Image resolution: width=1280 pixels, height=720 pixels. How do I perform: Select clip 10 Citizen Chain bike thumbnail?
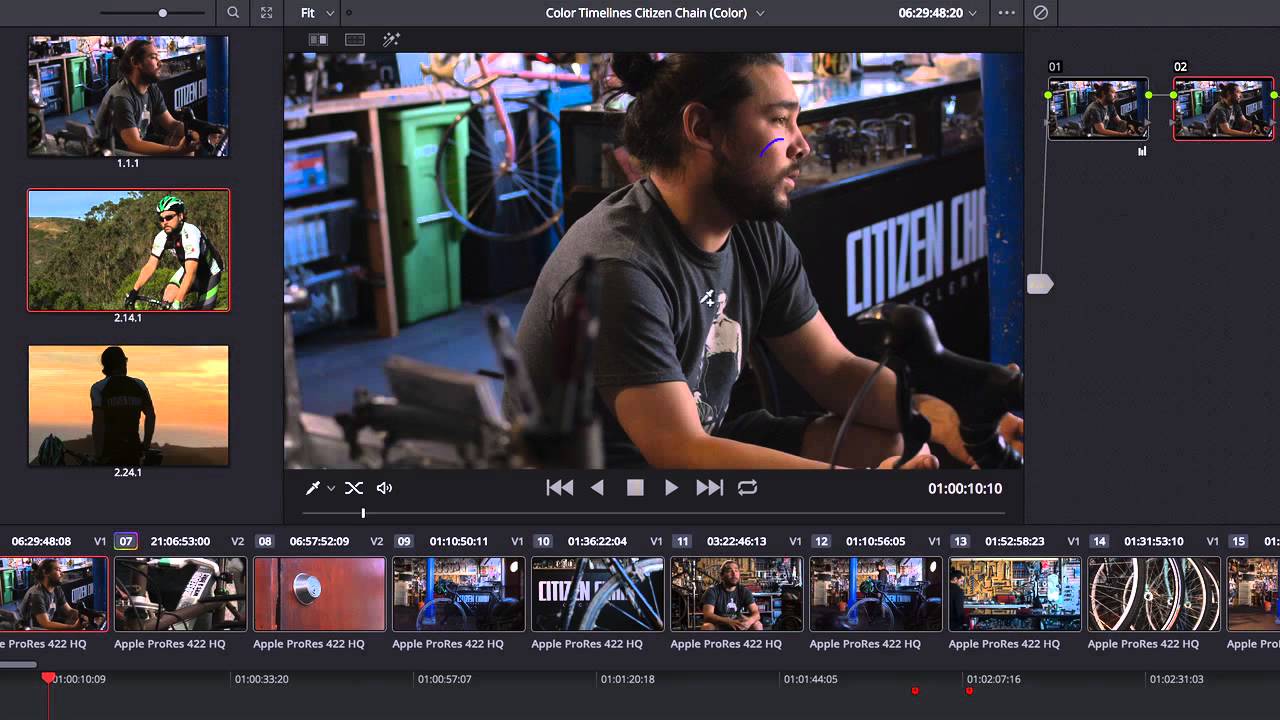click(597, 594)
